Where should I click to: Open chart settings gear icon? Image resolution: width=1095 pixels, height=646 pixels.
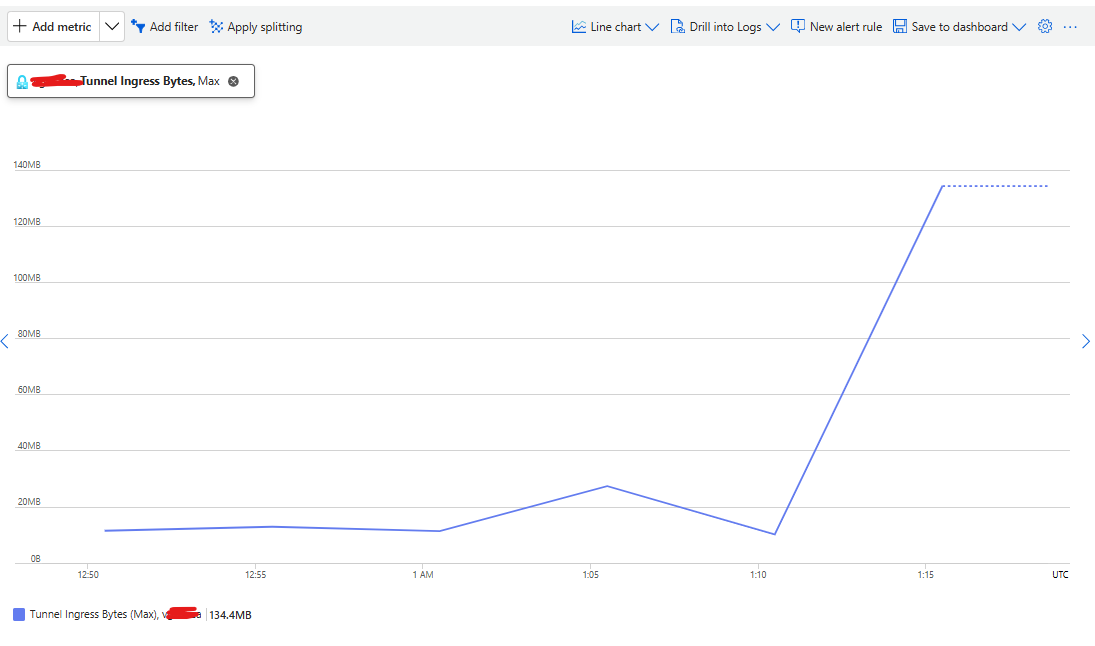[x=1045, y=27]
